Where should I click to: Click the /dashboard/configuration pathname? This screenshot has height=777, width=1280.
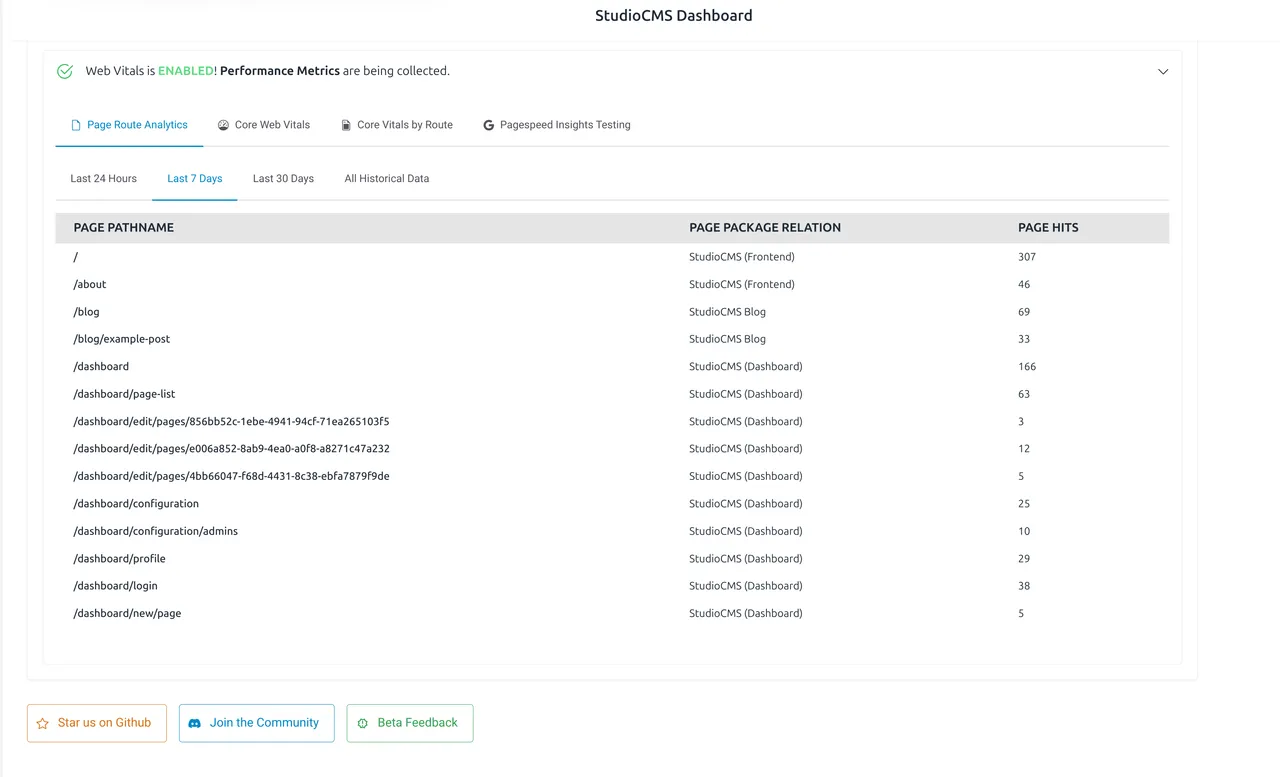click(x=136, y=504)
